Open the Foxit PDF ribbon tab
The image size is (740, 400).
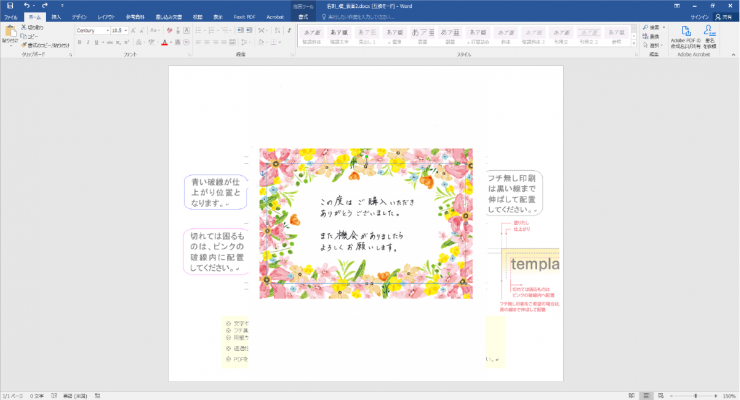(x=241, y=17)
